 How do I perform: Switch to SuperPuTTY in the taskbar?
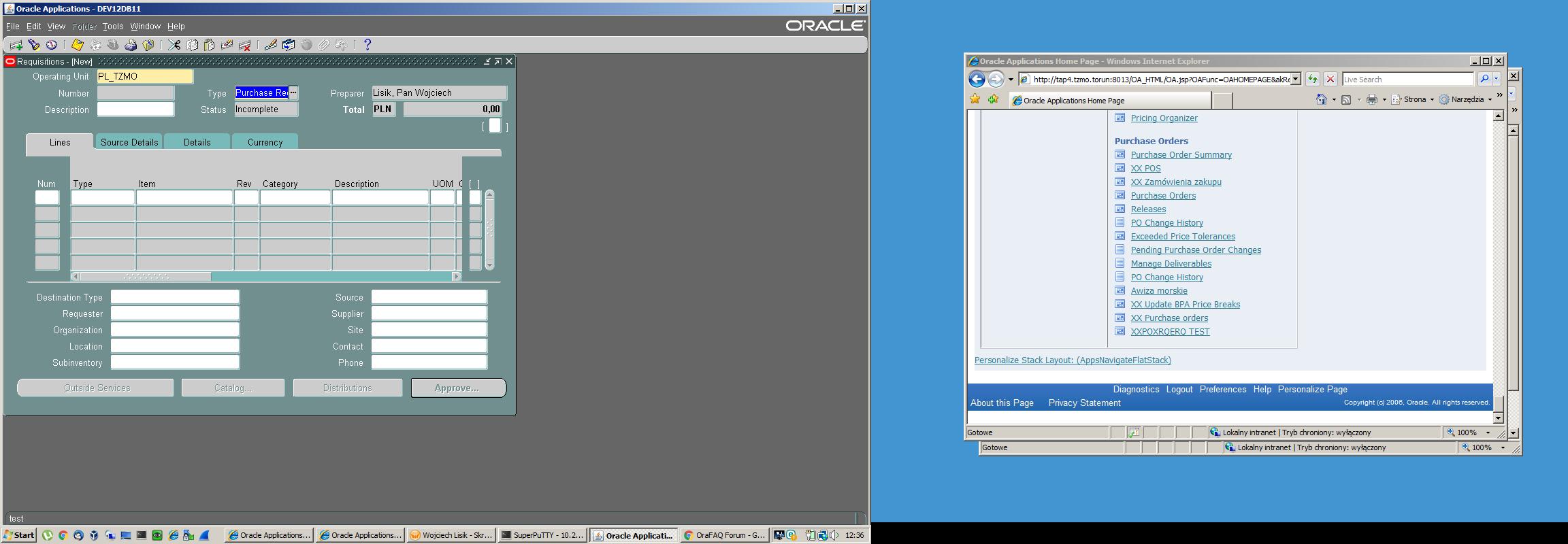[x=542, y=535]
